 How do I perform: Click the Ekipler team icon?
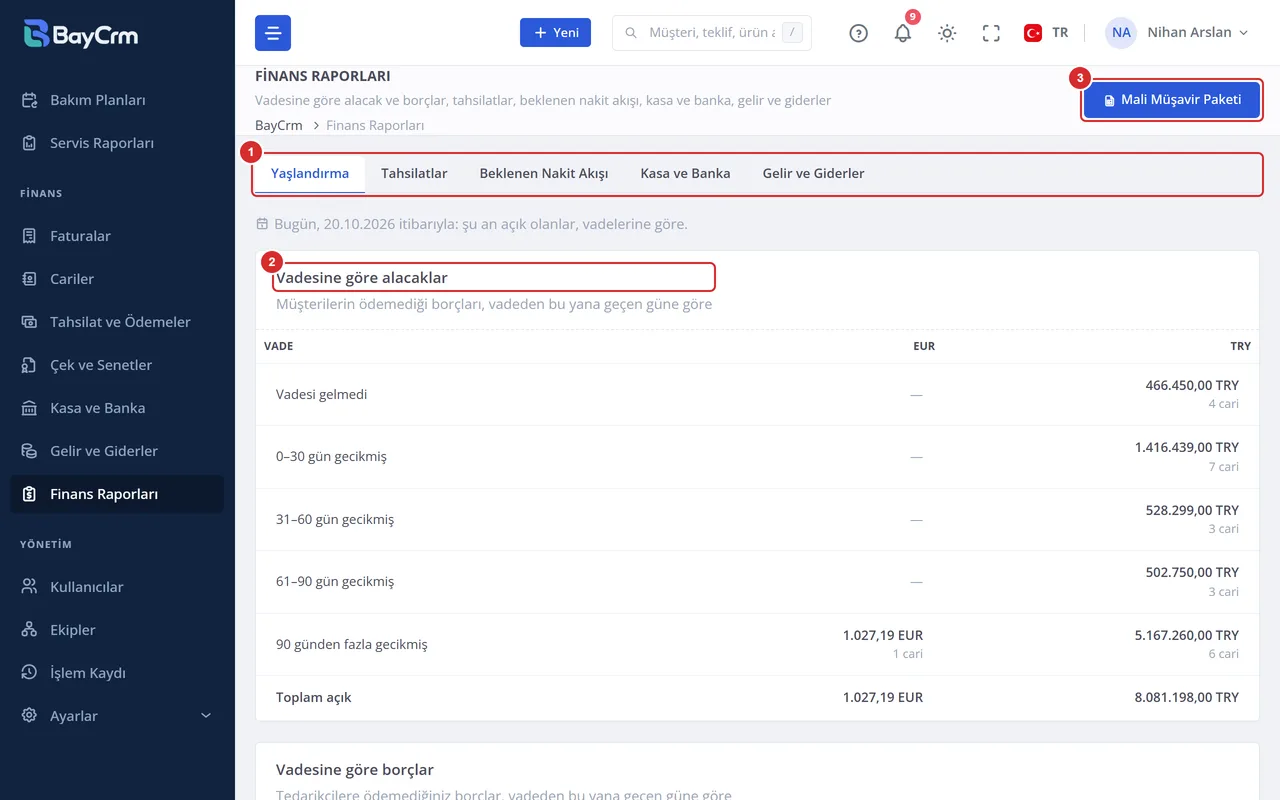point(30,630)
